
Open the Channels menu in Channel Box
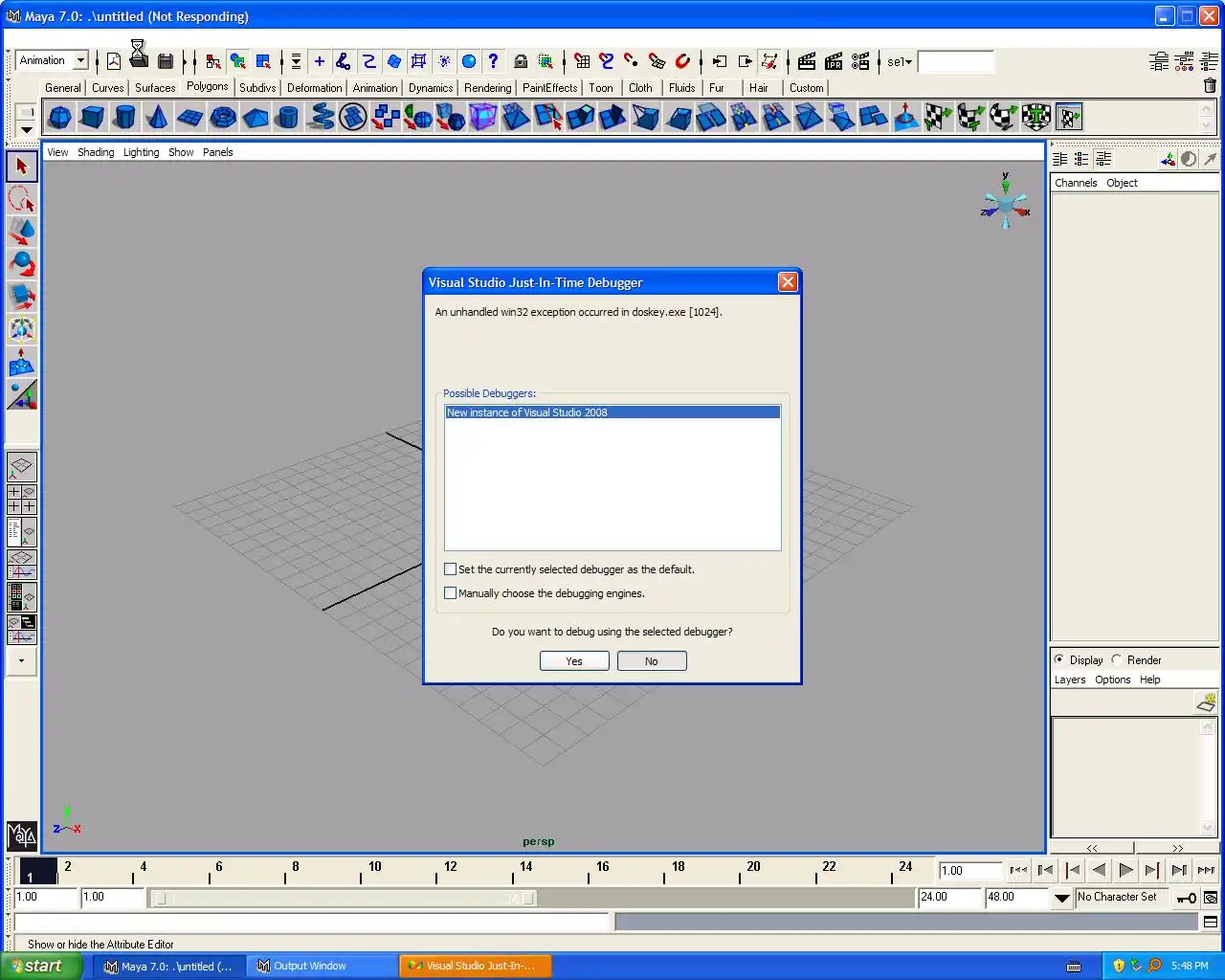[x=1076, y=183]
